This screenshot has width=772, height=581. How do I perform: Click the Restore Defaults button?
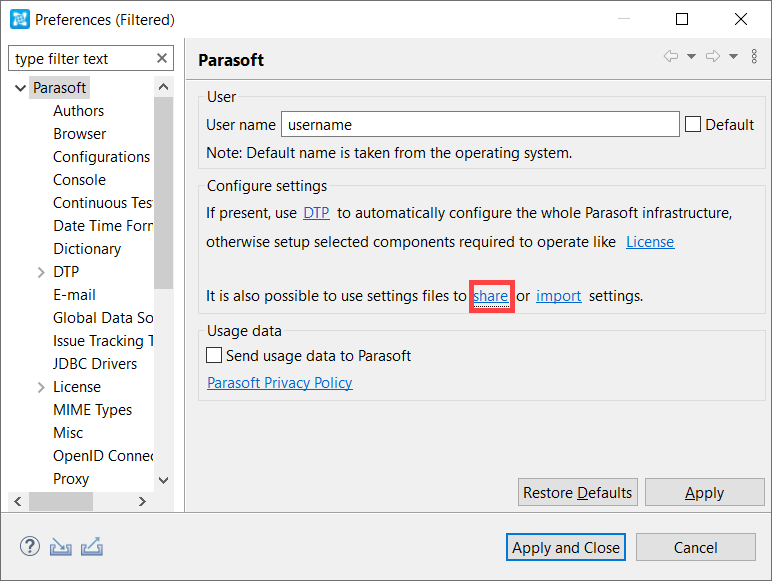click(578, 492)
